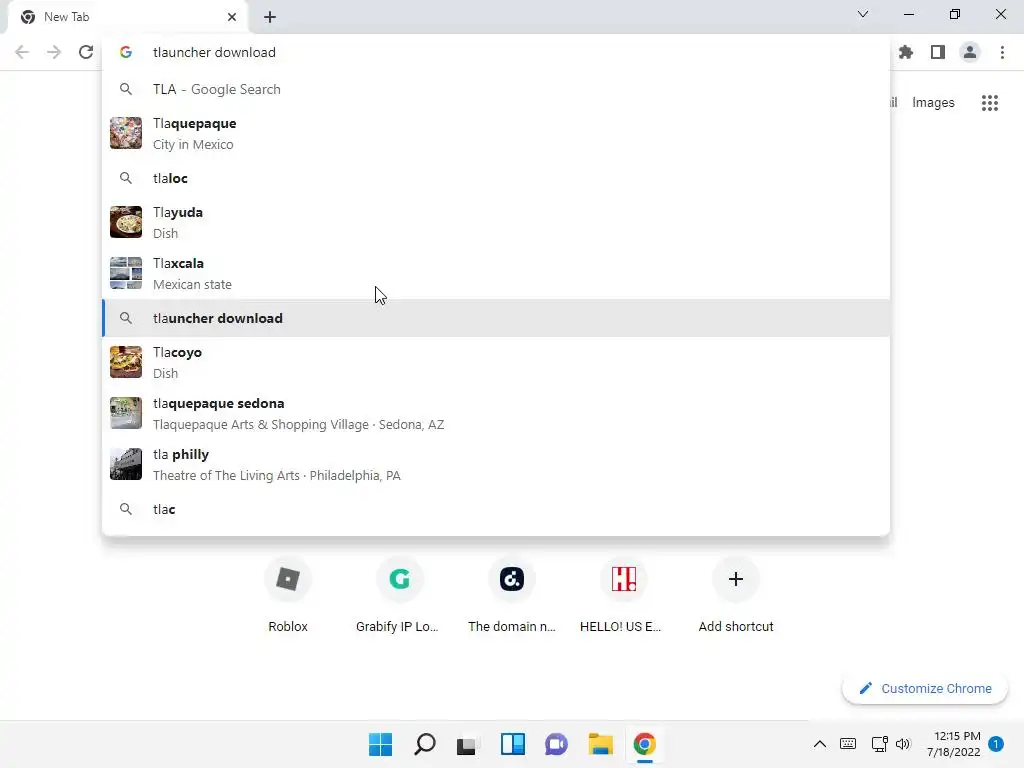Choose the tla philly suggestion
The height and width of the screenshot is (768, 1024).
tap(496, 464)
